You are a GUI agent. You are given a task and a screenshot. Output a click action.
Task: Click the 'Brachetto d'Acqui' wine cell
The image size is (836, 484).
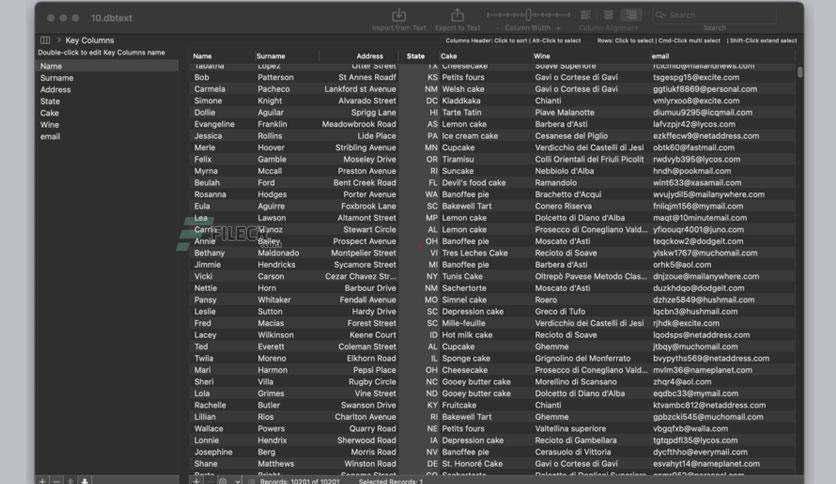[568, 195]
